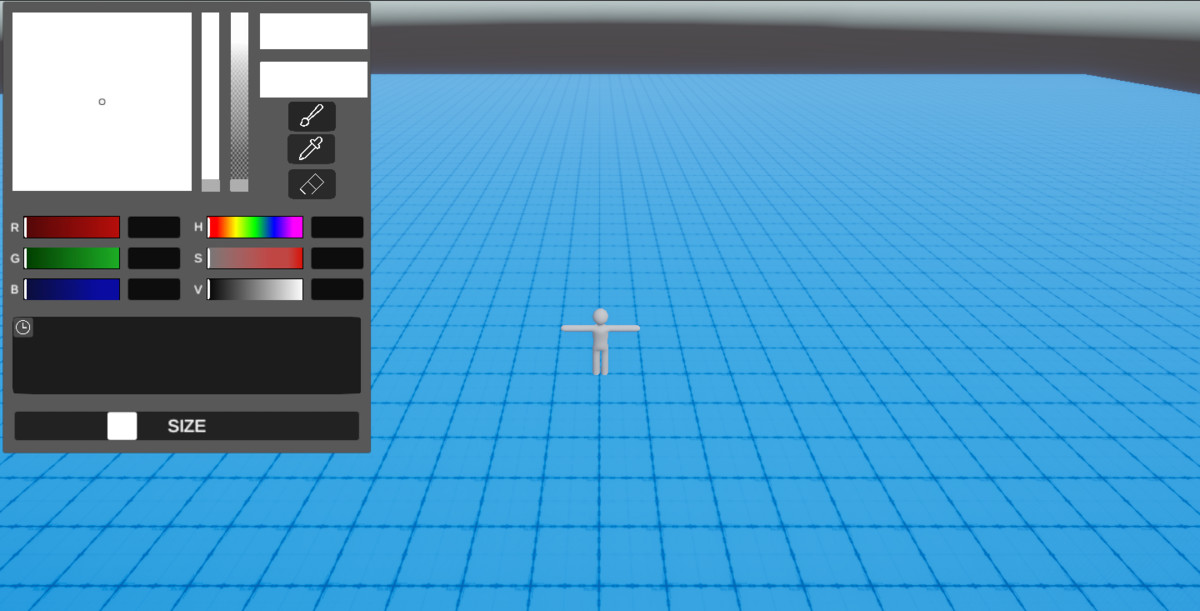Click the red R channel slider
This screenshot has width=1200, height=611.
tap(72, 227)
